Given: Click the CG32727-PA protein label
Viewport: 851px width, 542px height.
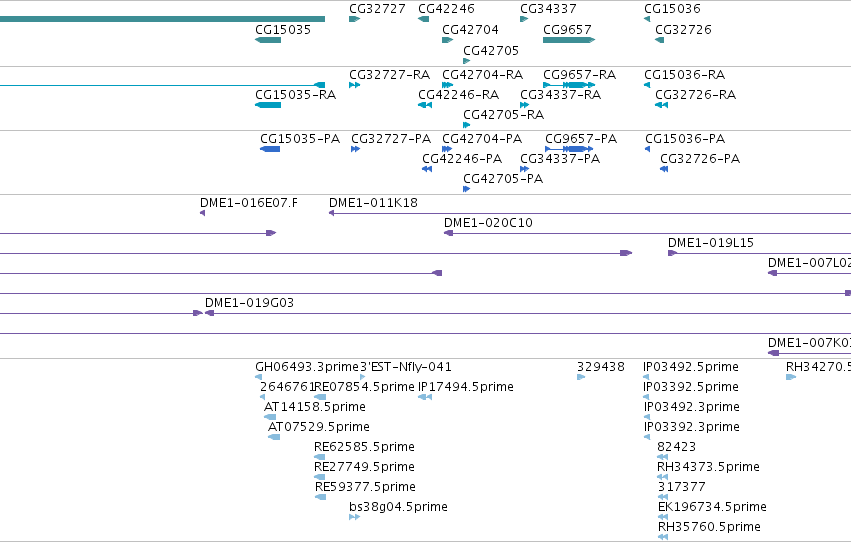Looking at the screenshot, I should (x=391, y=138).
